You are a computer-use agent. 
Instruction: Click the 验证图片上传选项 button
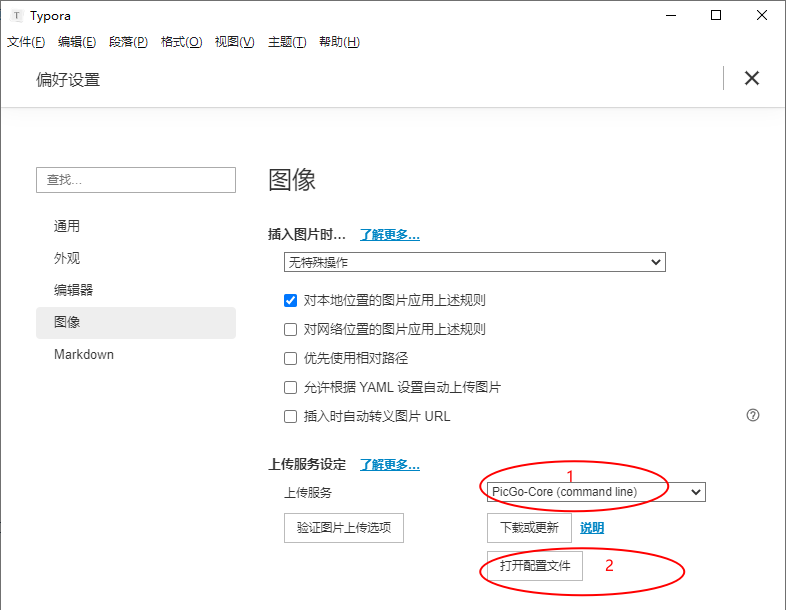click(344, 528)
